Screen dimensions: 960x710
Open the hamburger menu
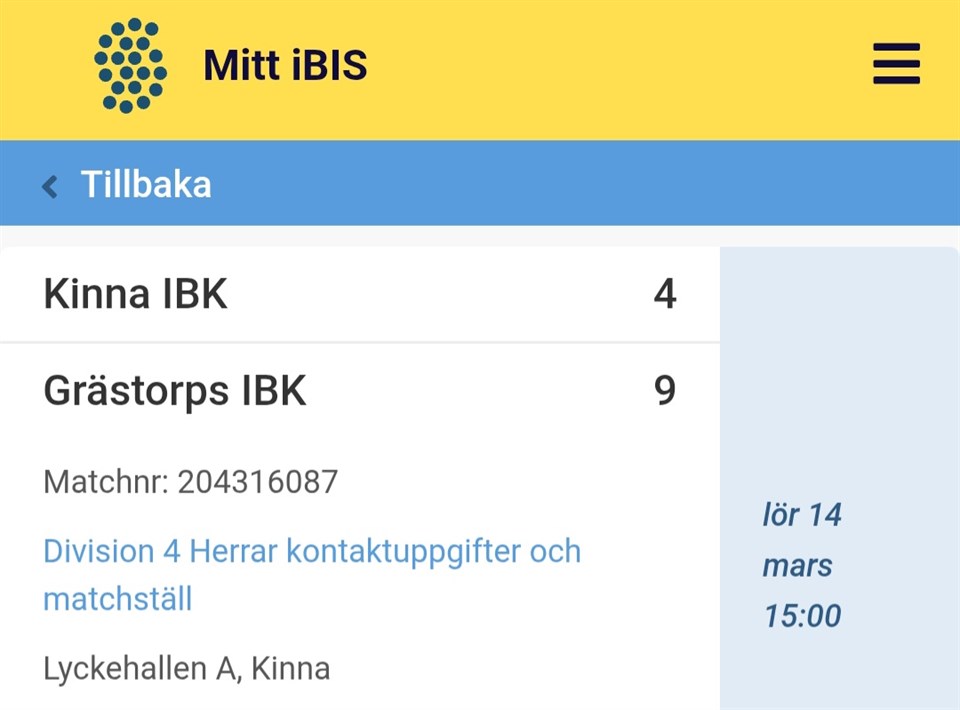[895, 66]
